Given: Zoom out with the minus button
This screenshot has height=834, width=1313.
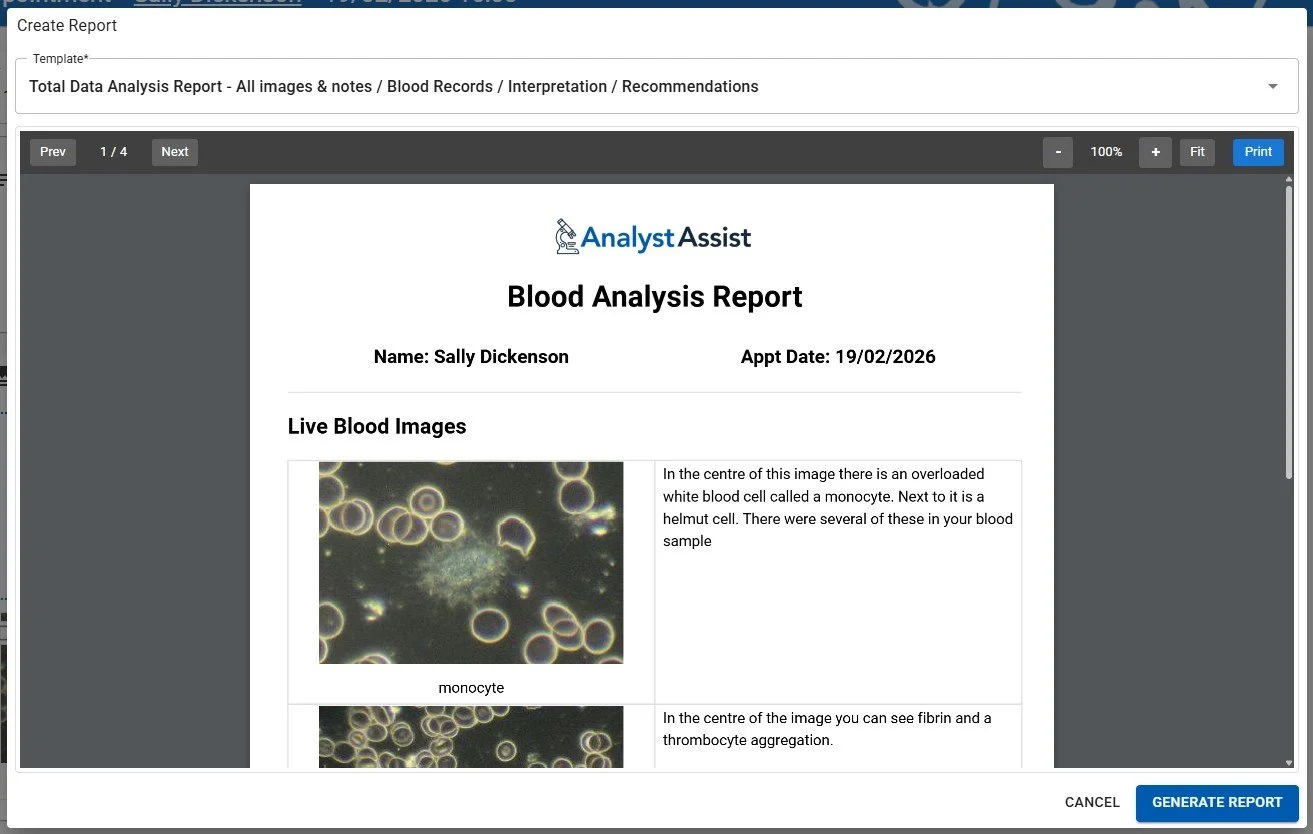Looking at the screenshot, I should tap(1058, 152).
